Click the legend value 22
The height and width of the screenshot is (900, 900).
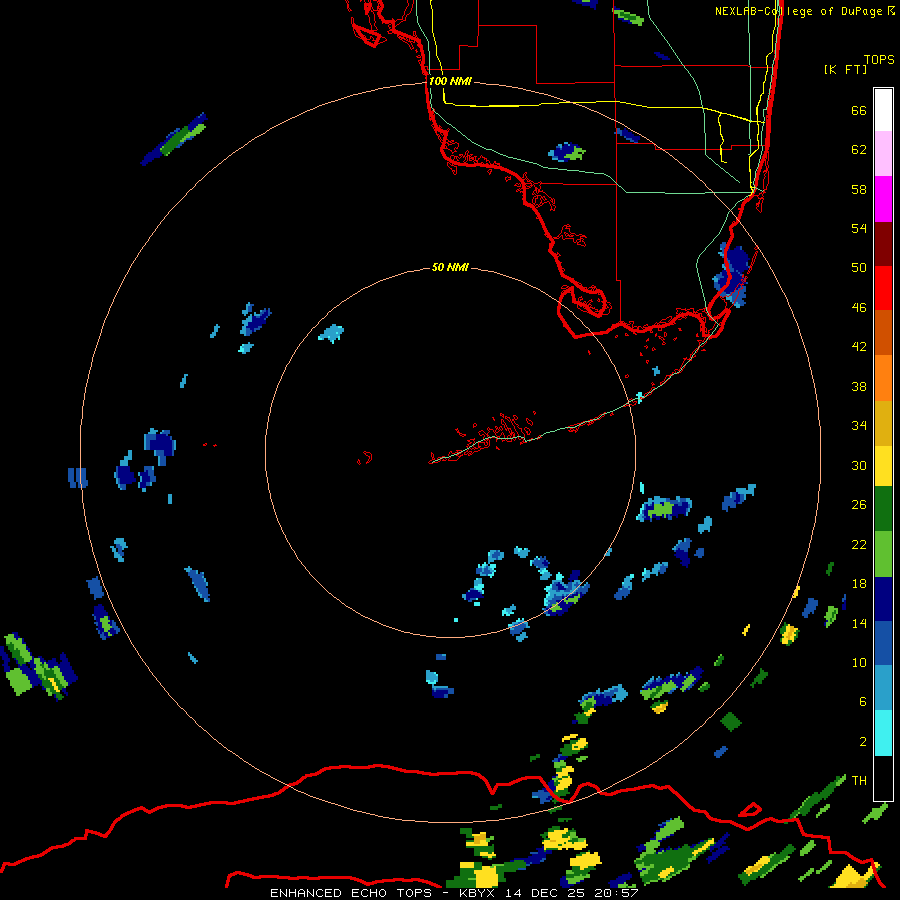[x=859, y=544]
